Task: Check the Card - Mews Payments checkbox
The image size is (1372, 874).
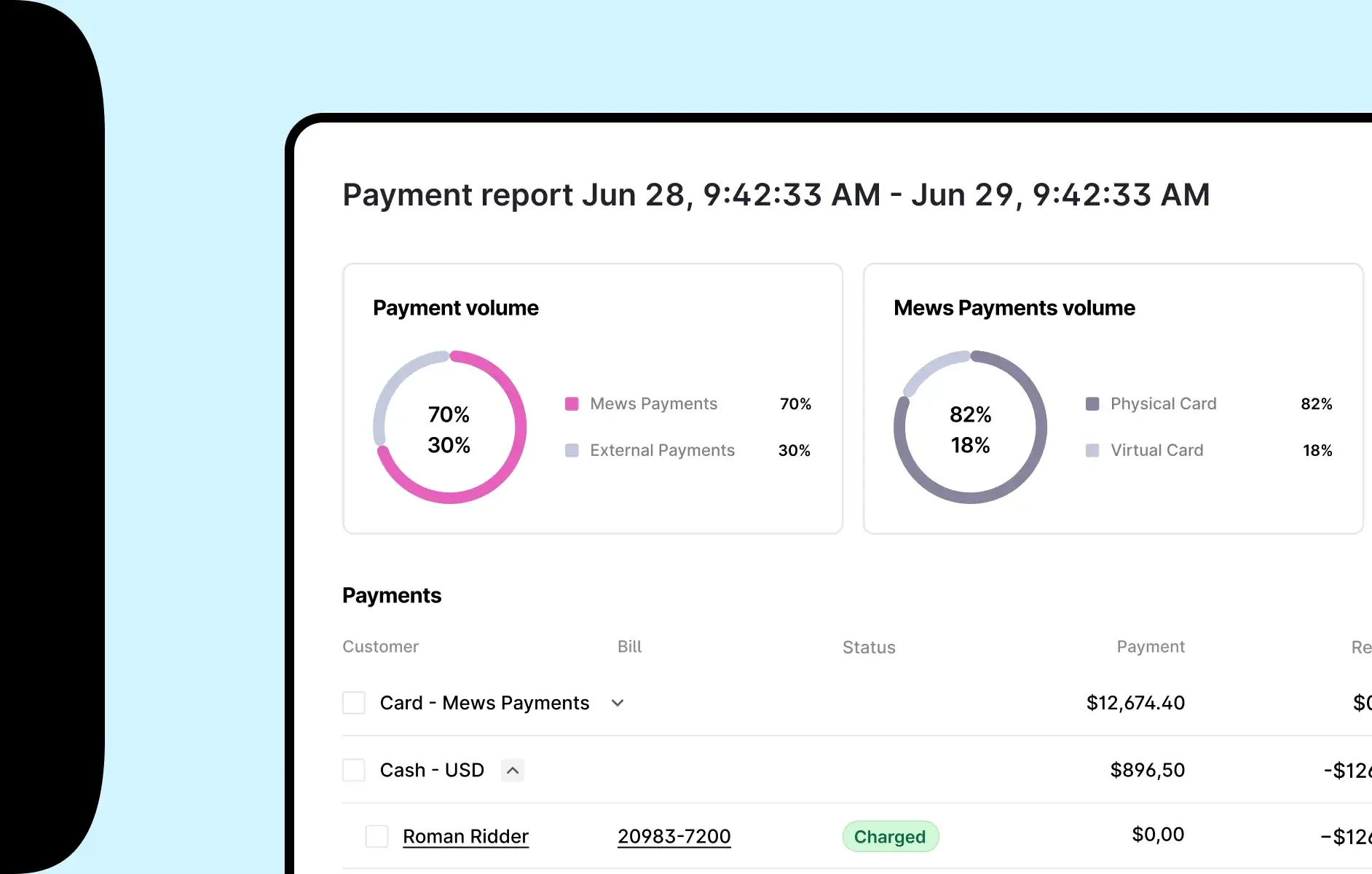Action: click(x=354, y=703)
